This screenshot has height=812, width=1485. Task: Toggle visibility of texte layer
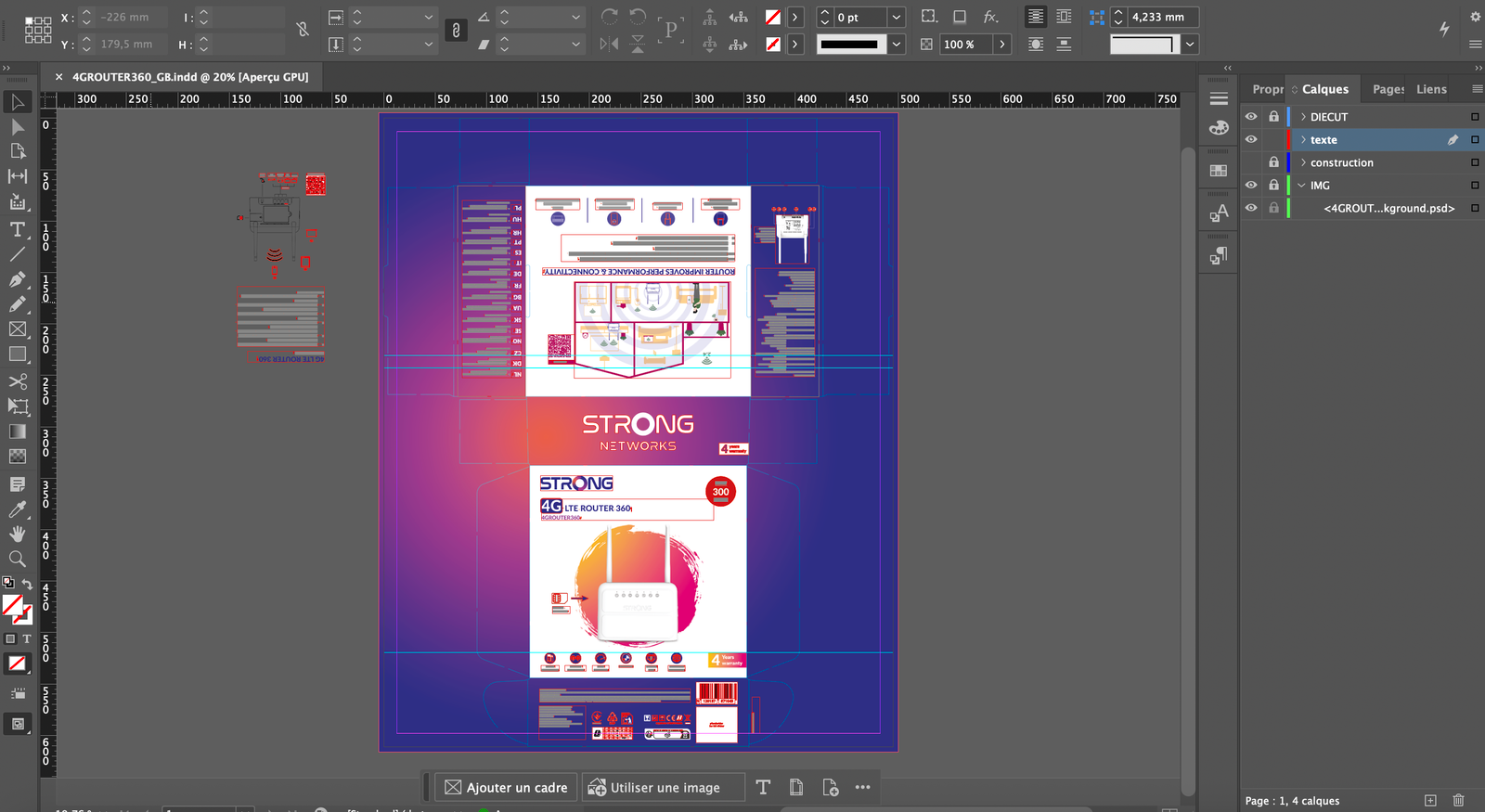(1251, 139)
